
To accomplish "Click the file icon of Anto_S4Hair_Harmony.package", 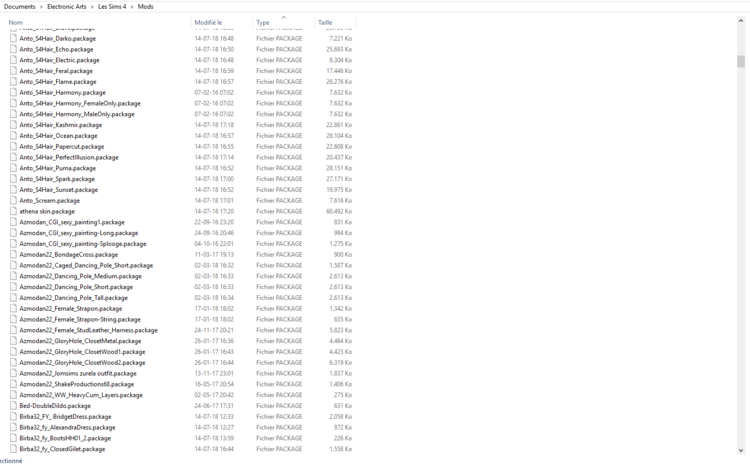I will [x=13, y=92].
